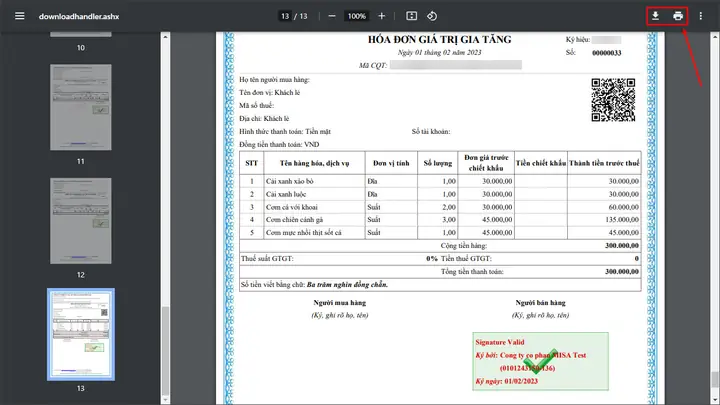Image resolution: width=720 pixels, height=405 pixels.
Task: Click the 'Tiền chiết khấu' column header
Action: pos(541,163)
